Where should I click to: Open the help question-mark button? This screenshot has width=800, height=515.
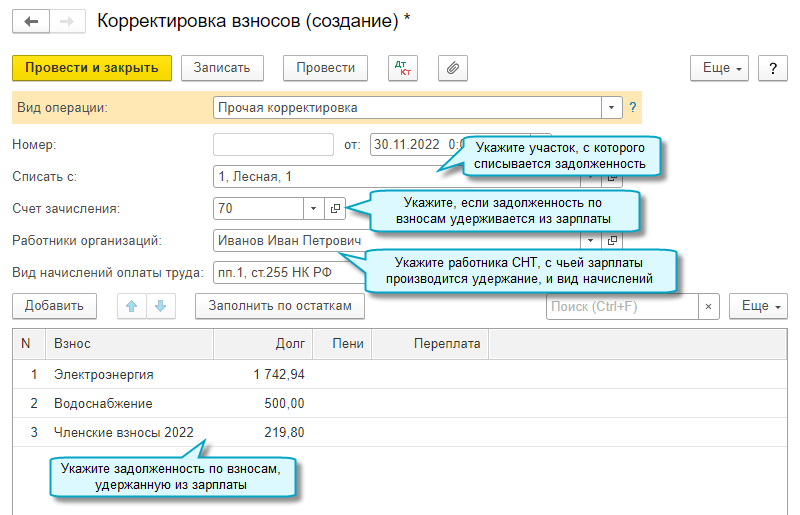click(x=772, y=68)
